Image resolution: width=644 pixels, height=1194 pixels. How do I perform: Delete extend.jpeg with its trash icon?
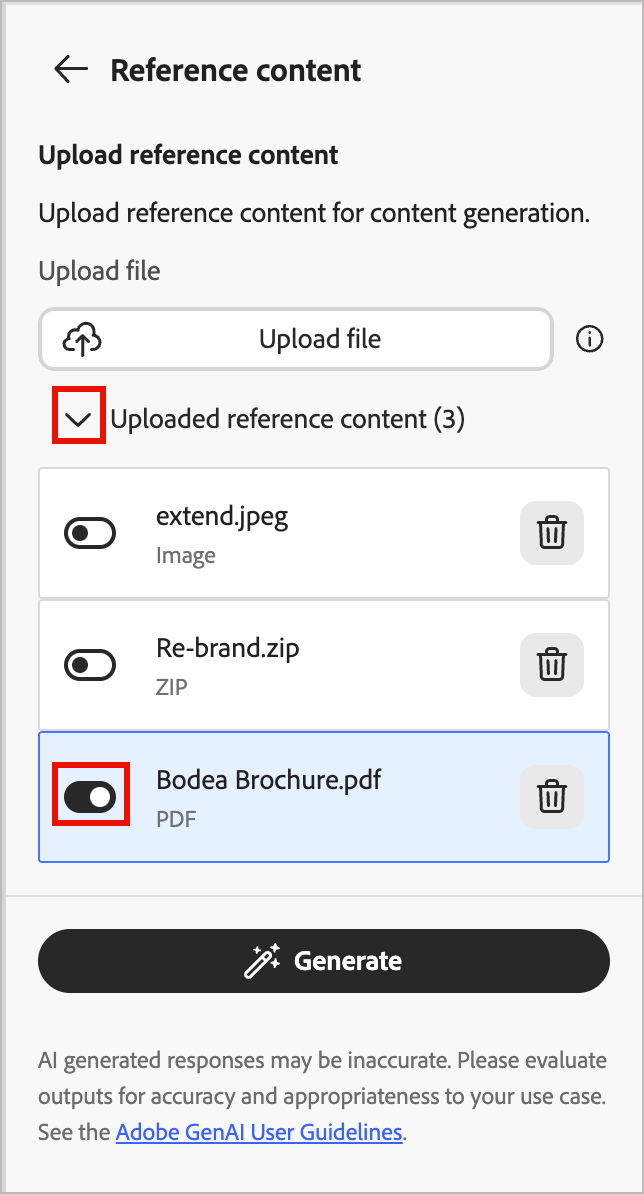pyautogui.click(x=552, y=533)
